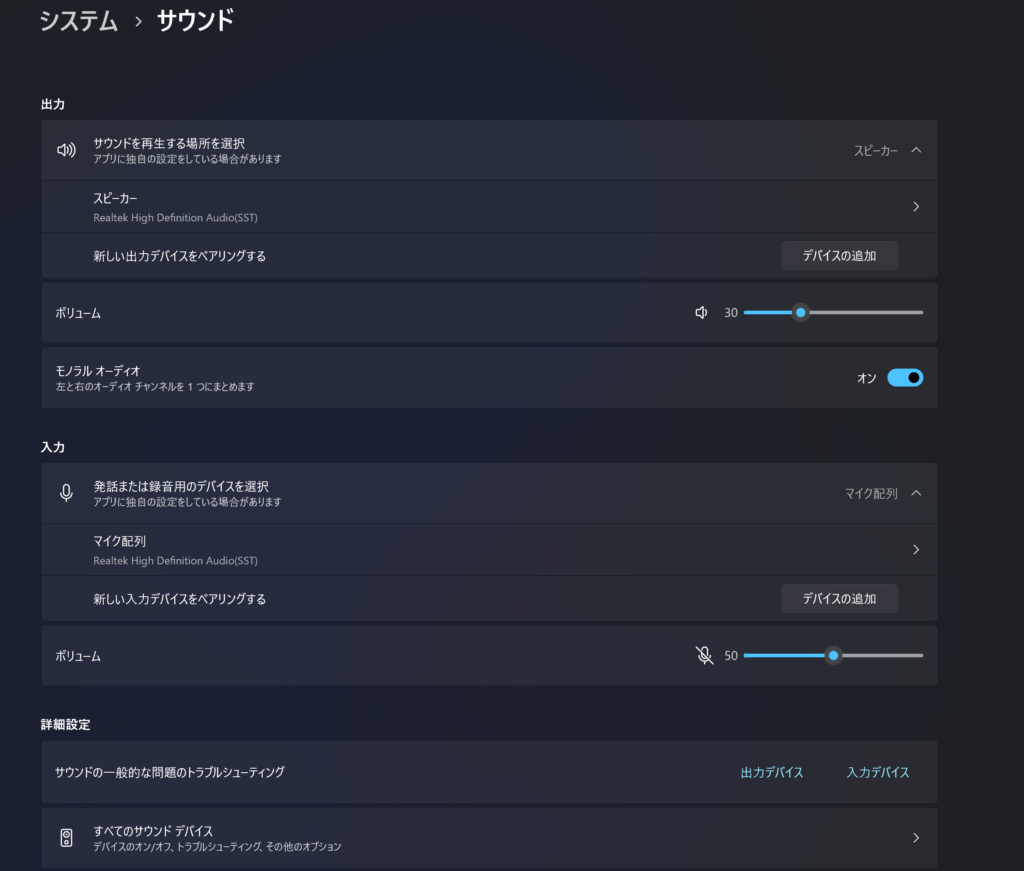Mute output via the speaker volume icon
Viewport: 1024px width, 871px height.
[701, 312]
